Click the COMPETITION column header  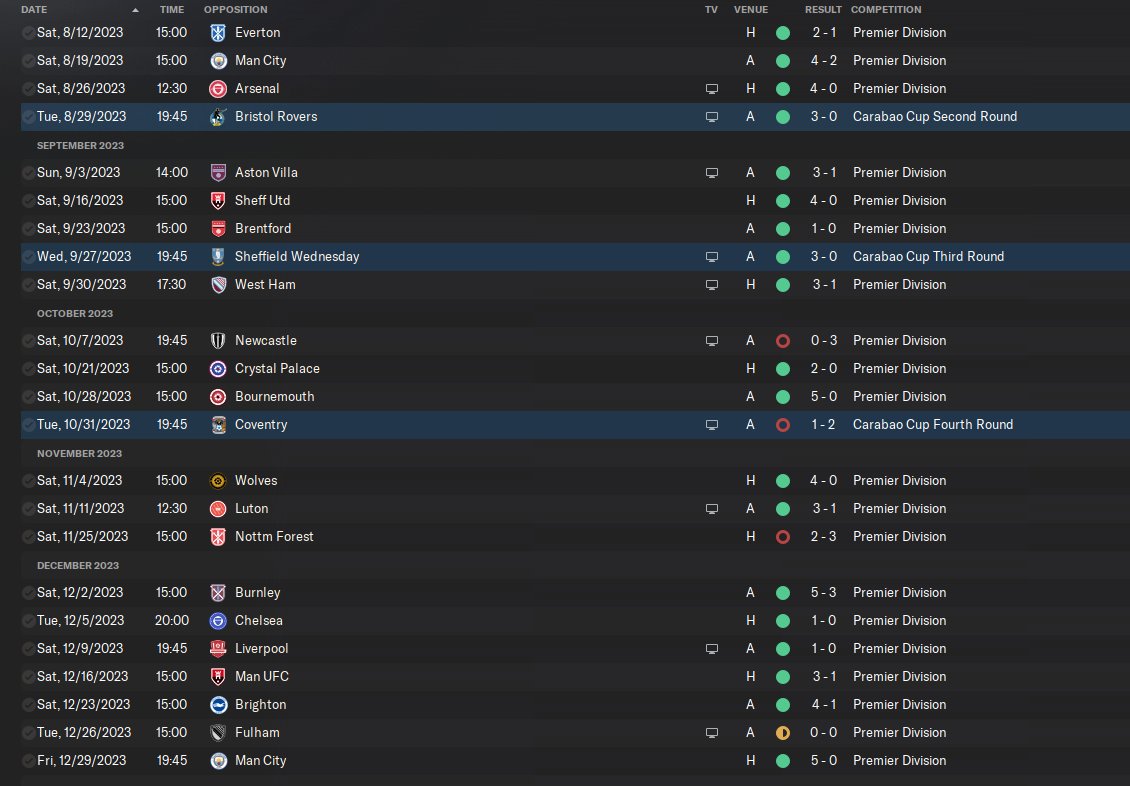point(886,9)
